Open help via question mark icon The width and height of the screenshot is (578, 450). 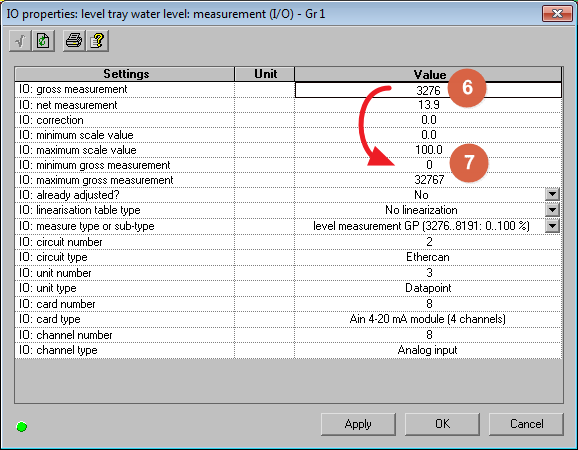97,41
